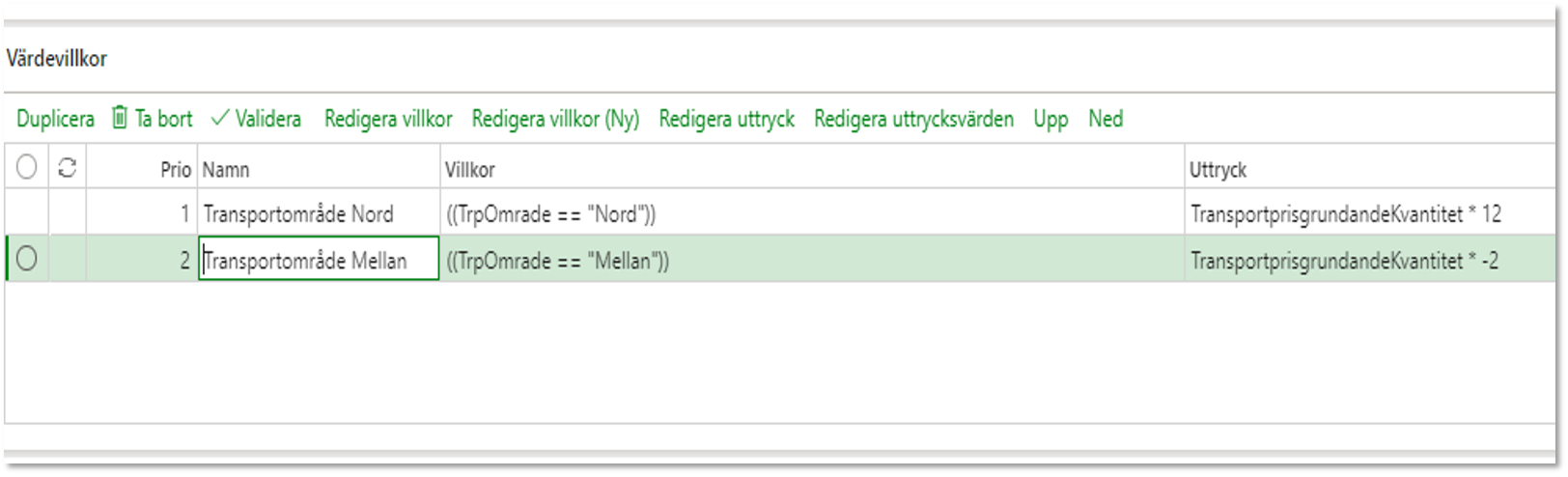Viewport: 1568px width, 477px height.
Task: Select the Transportområde Nord row name
Action: click(298, 213)
